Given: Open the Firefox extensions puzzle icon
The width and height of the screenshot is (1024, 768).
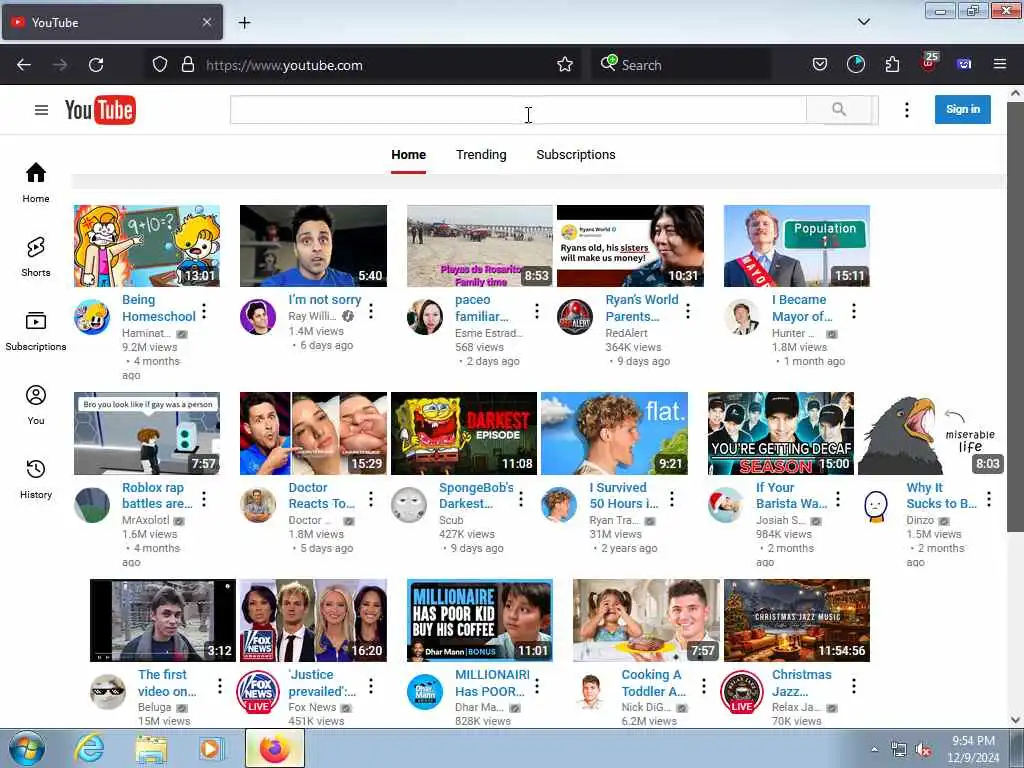Looking at the screenshot, I should pyautogui.click(x=892, y=64).
